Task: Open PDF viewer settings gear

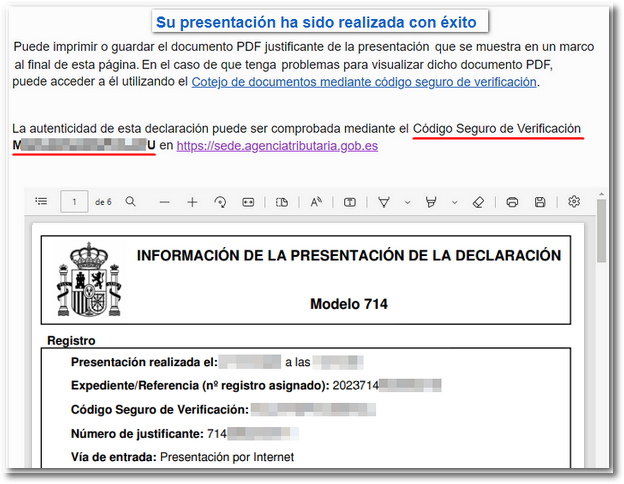Action: [x=574, y=202]
